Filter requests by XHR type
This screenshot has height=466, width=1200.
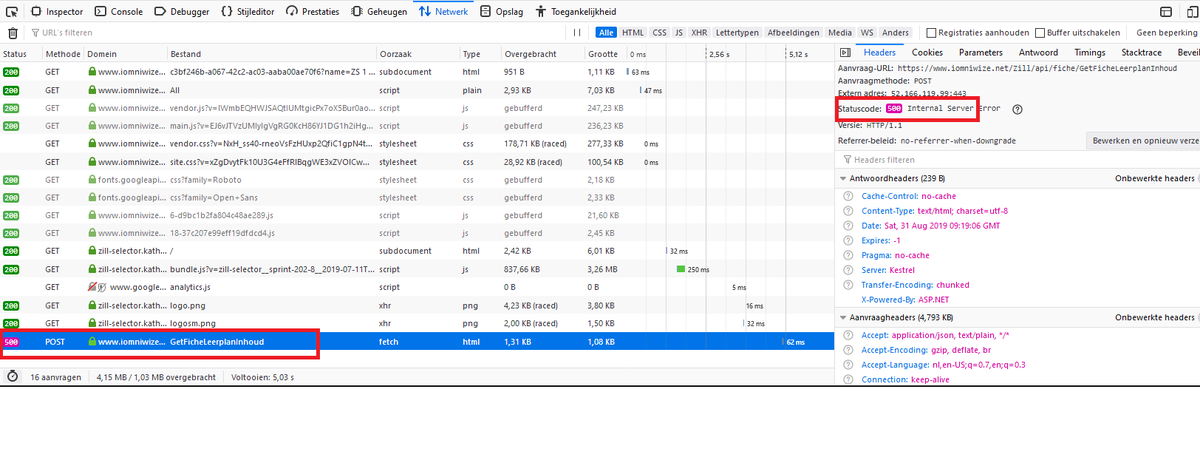pyautogui.click(x=700, y=33)
